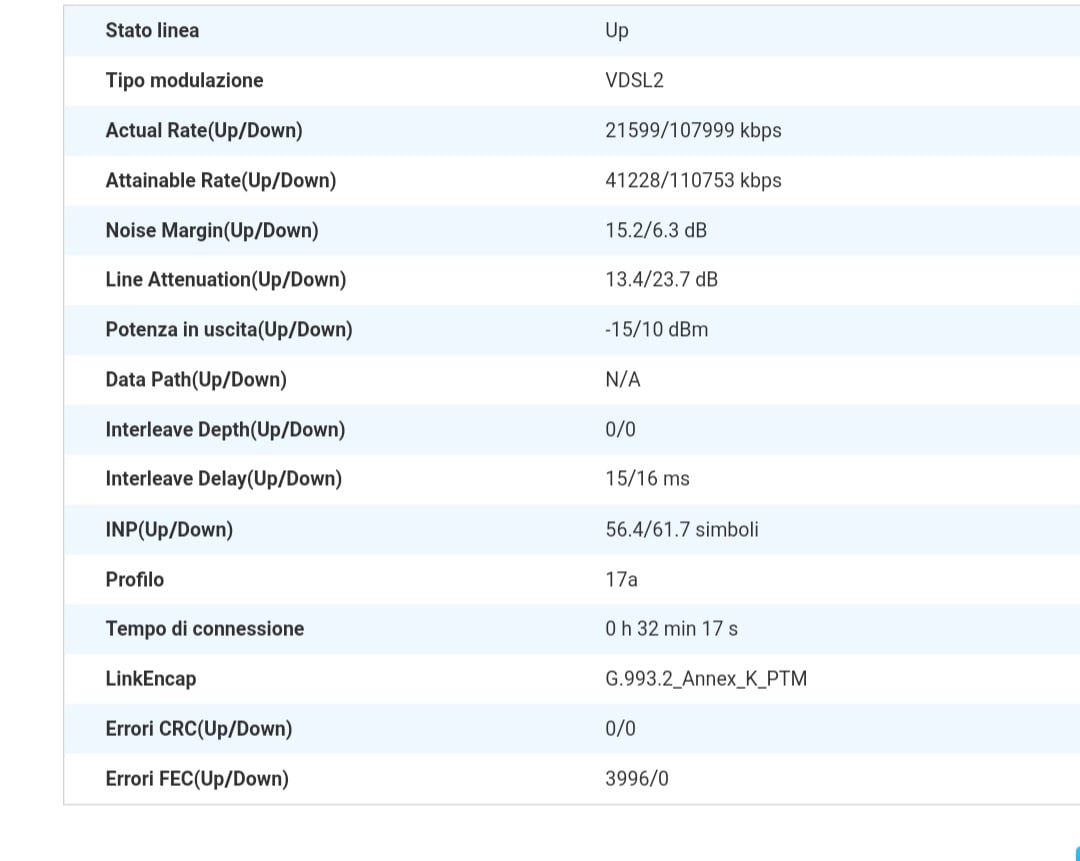This screenshot has height=861, width=1080.
Task: Click the LinkEncap value G.993.2_Annex_K_PTM
Action: pyautogui.click(x=706, y=679)
